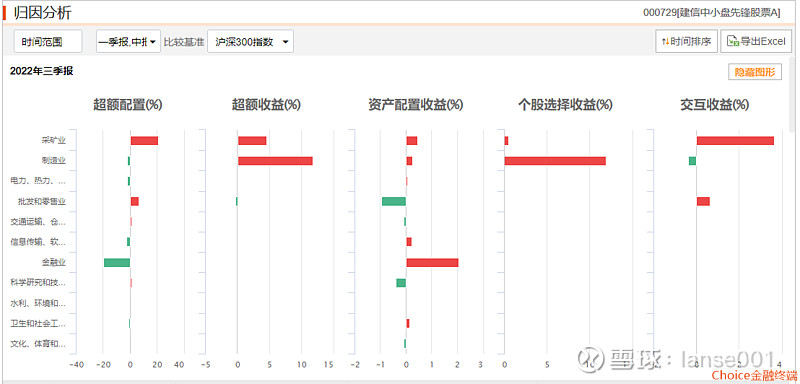Click the orange bar icon next to 归因分析

coord(4,12)
